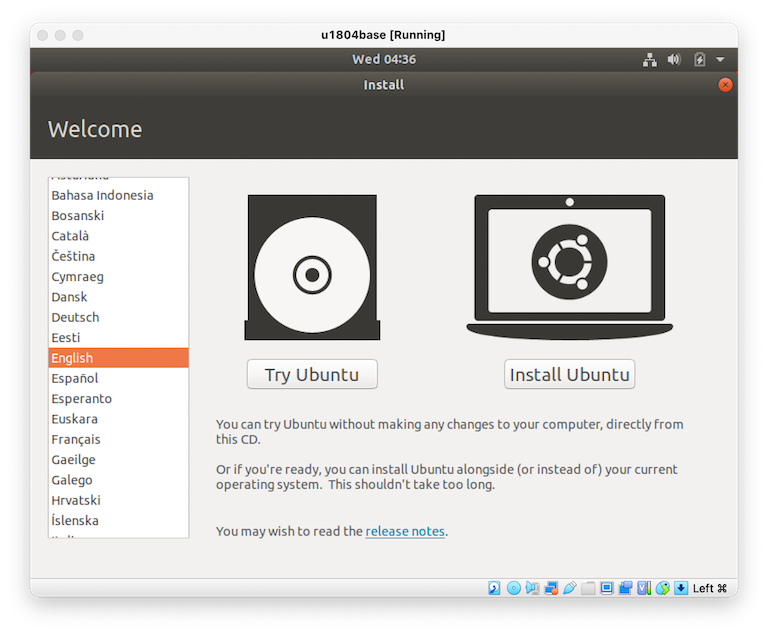This screenshot has height=634, width=768.
Task: Click the 'Left ⌘' host key indicator
Action: click(709, 588)
